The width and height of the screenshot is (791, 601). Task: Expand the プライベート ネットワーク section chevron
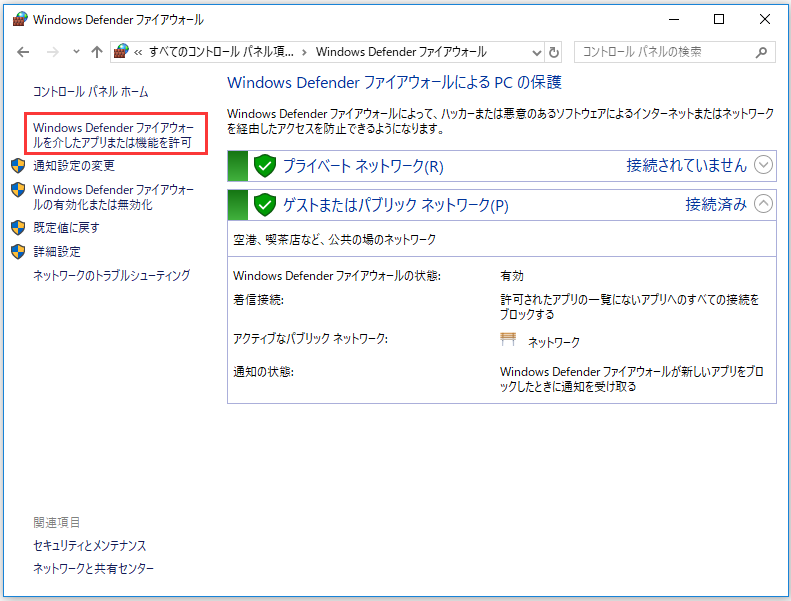click(763, 165)
